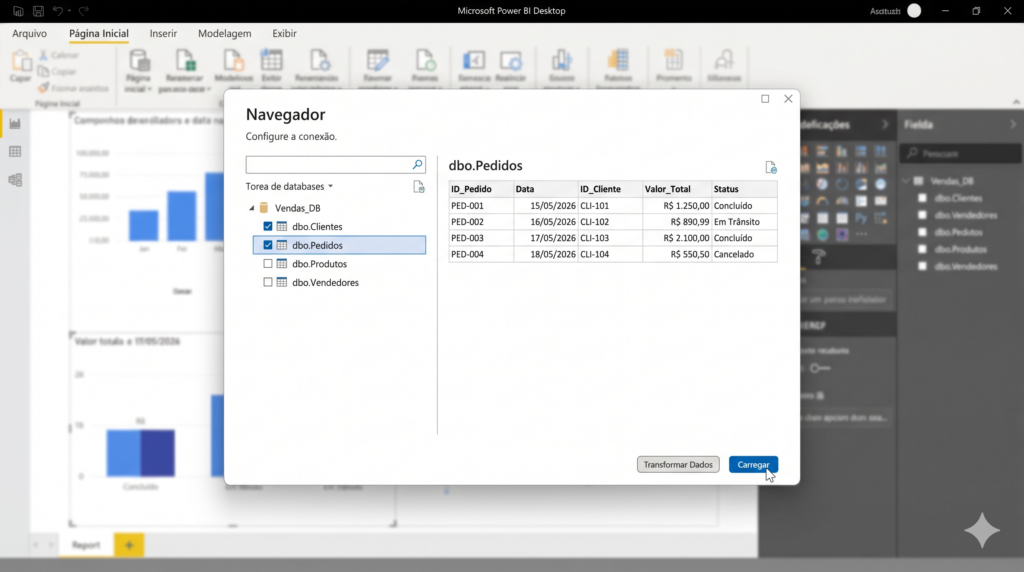1024x572 pixels.
Task: Check the dbo.Vendedores checkbox
Action: click(x=268, y=283)
